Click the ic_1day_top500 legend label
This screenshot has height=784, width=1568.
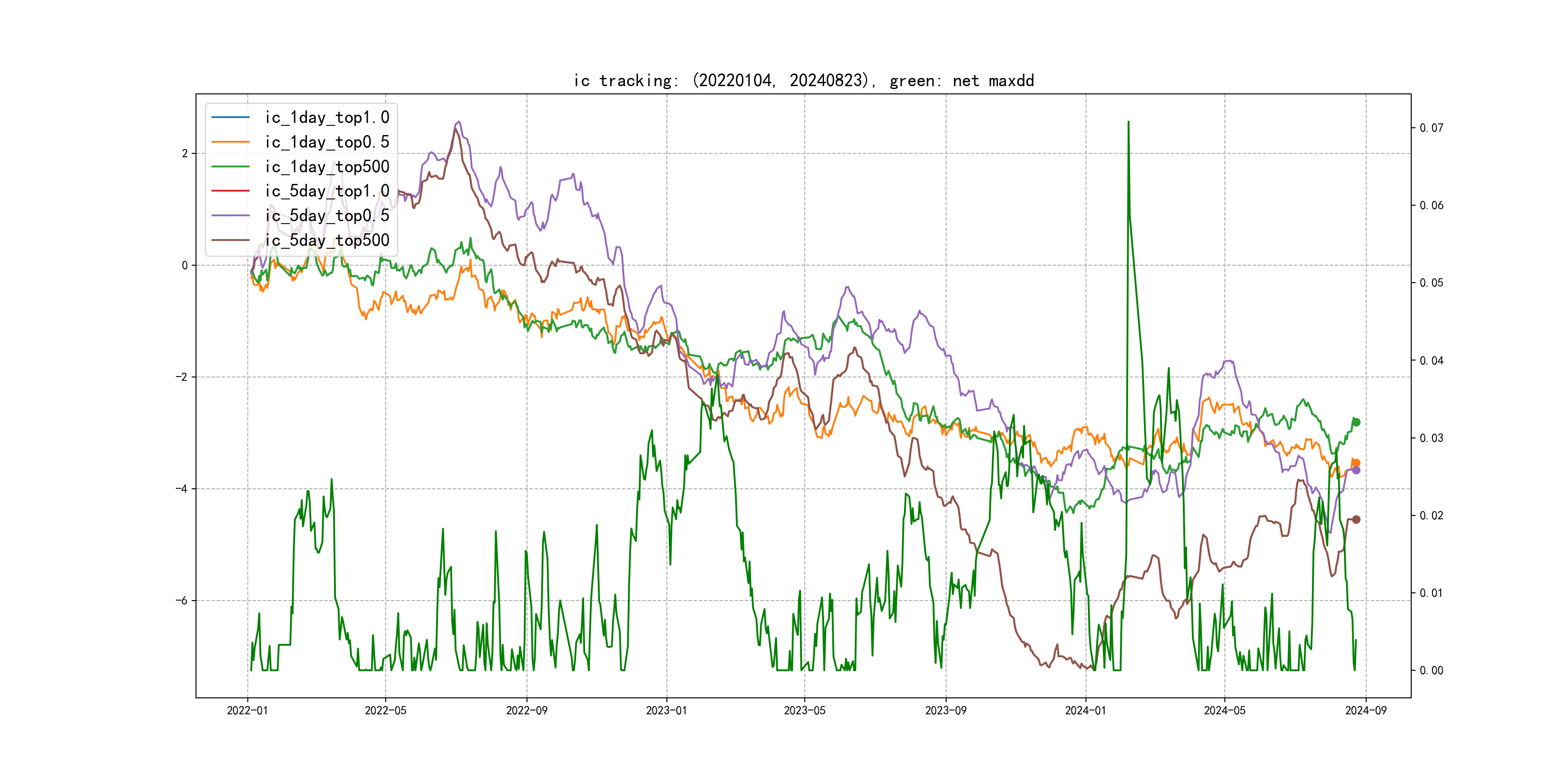click(327, 167)
